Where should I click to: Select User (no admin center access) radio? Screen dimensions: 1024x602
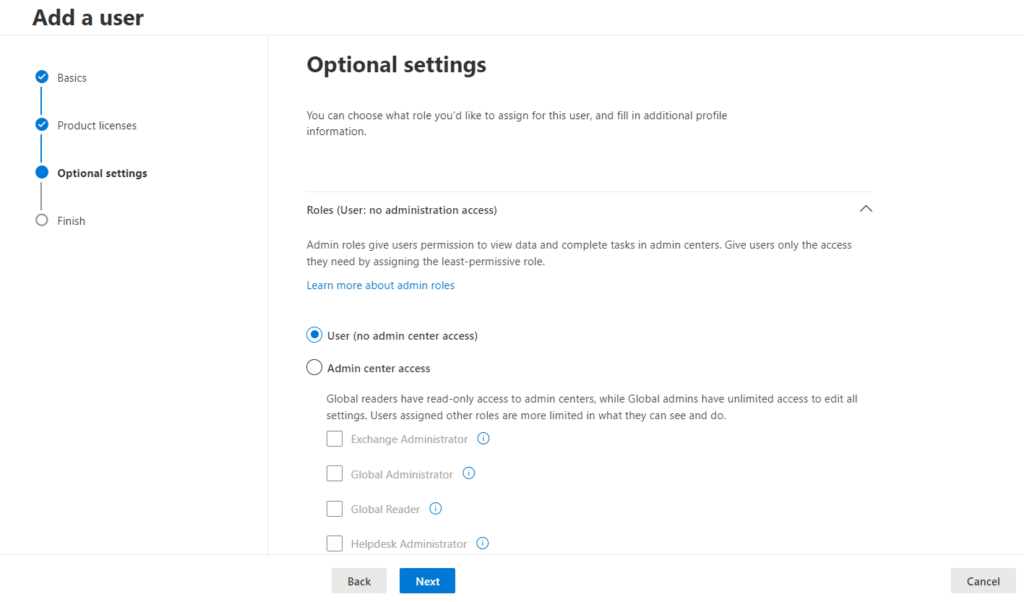(x=315, y=336)
